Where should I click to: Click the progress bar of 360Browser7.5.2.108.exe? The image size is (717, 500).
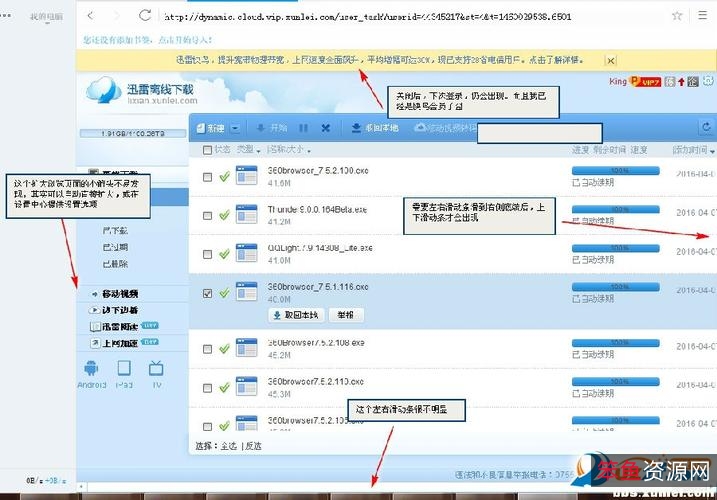[x=615, y=343]
